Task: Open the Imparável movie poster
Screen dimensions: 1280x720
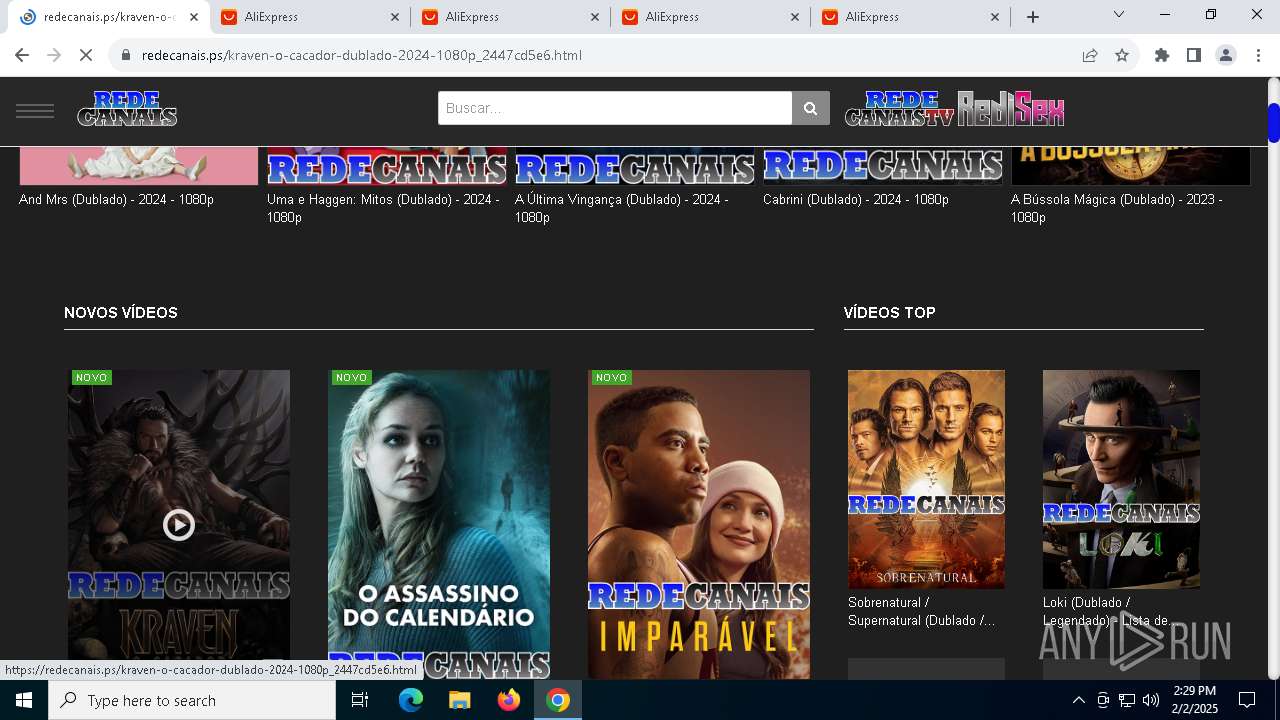Action: 699,525
